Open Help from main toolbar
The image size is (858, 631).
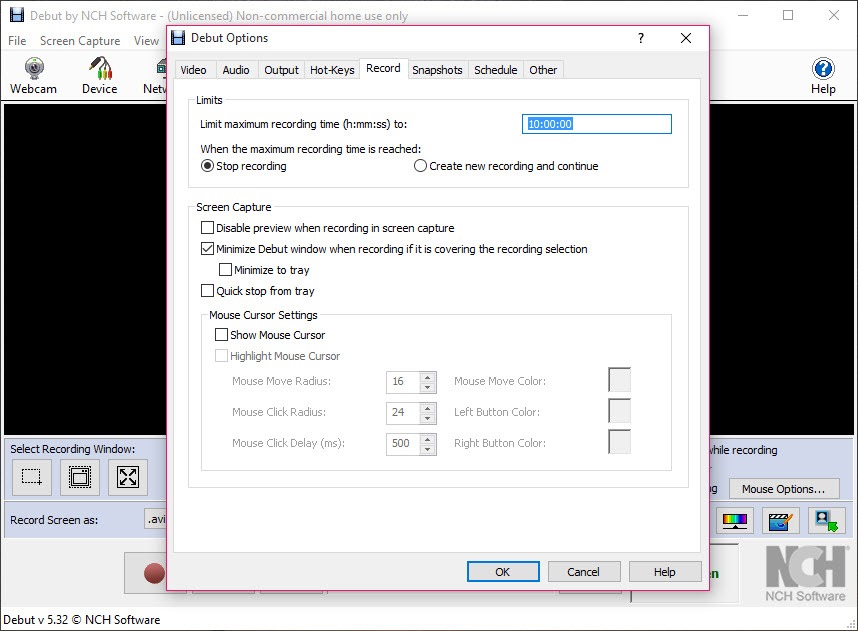(823, 76)
